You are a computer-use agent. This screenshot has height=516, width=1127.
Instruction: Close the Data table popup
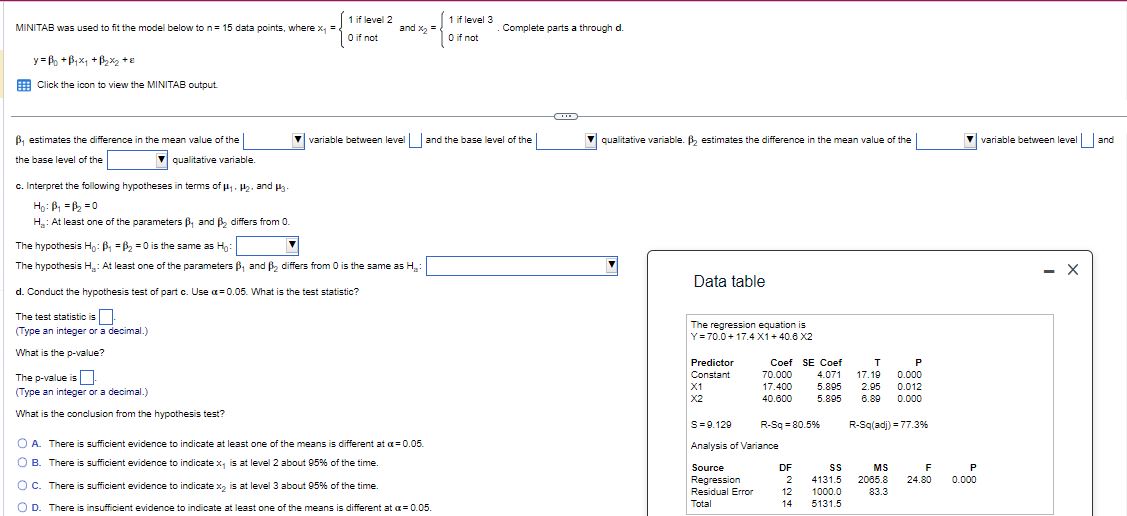pyautogui.click(x=1072, y=270)
